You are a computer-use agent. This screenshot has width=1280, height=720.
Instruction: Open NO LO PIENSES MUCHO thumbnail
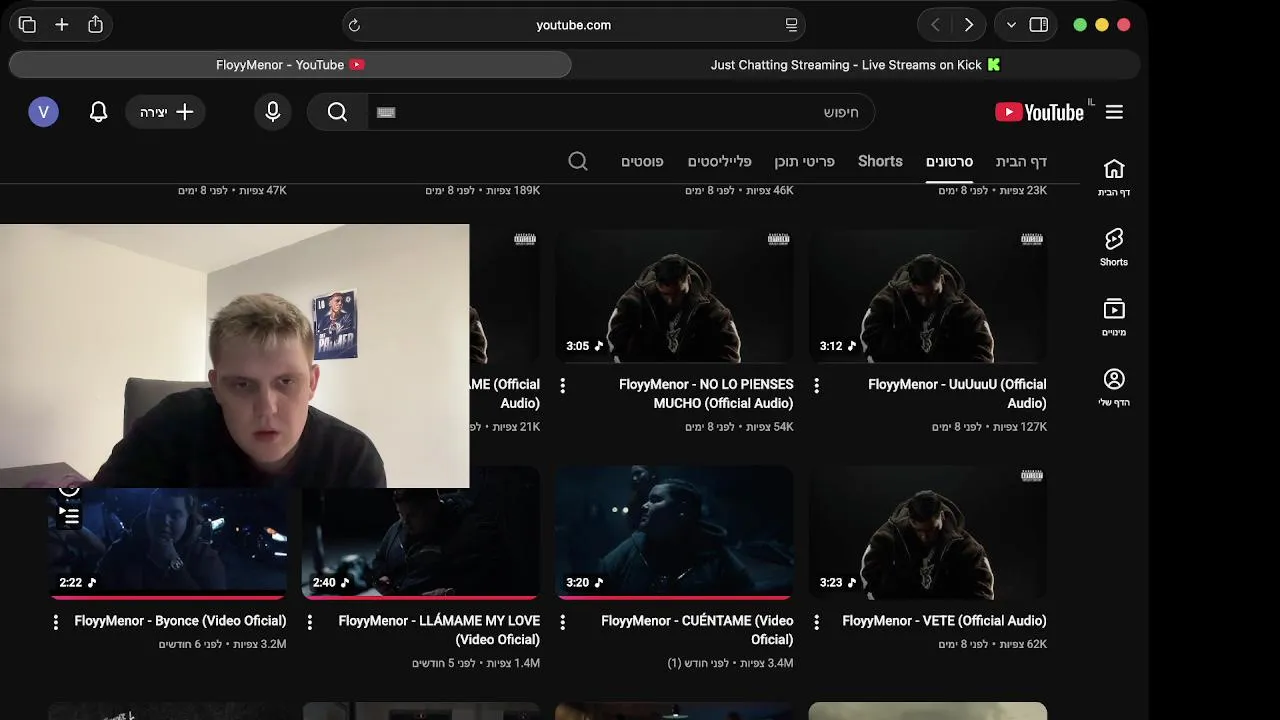[675, 296]
